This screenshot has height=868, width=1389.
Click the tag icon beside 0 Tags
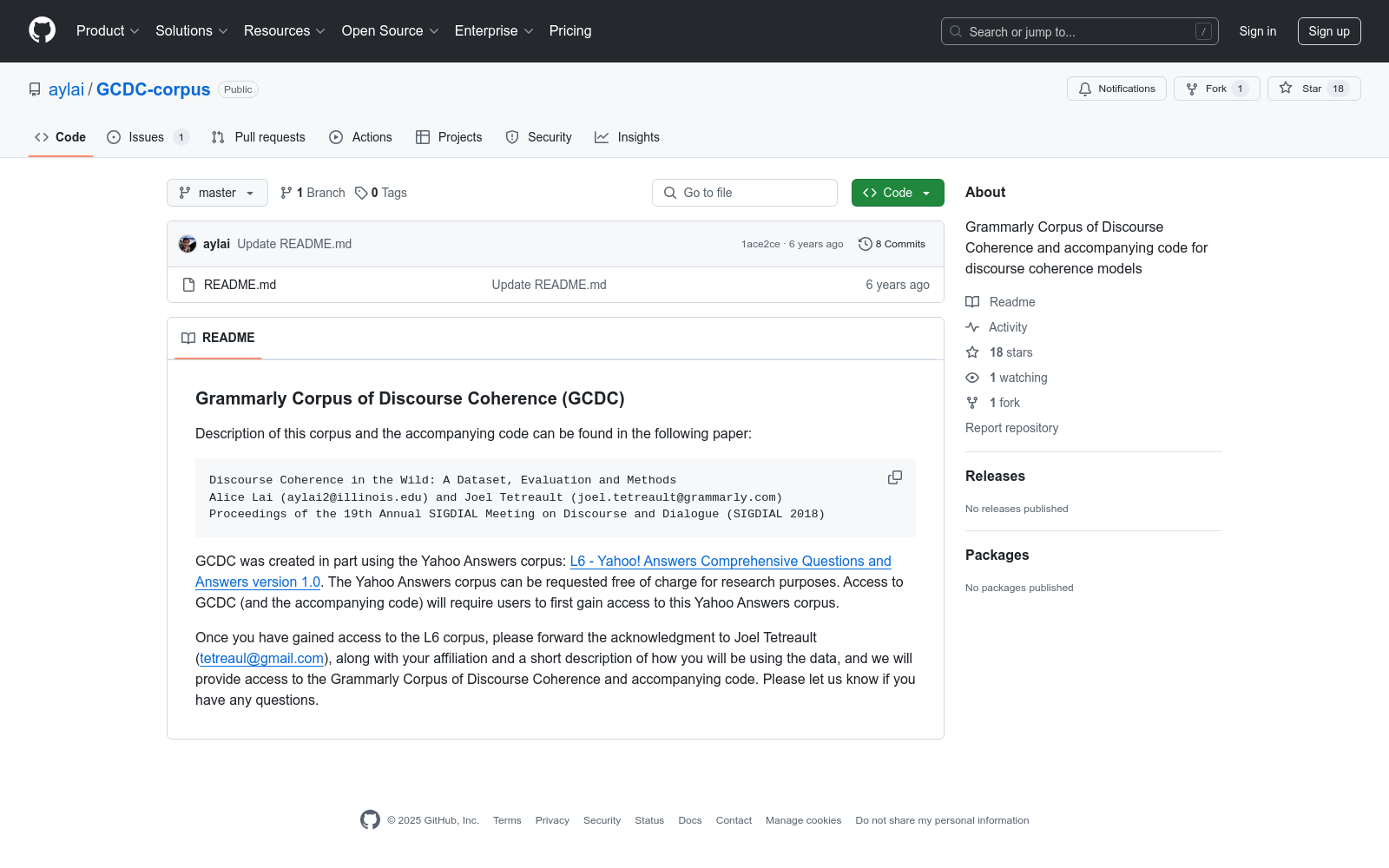(x=361, y=193)
